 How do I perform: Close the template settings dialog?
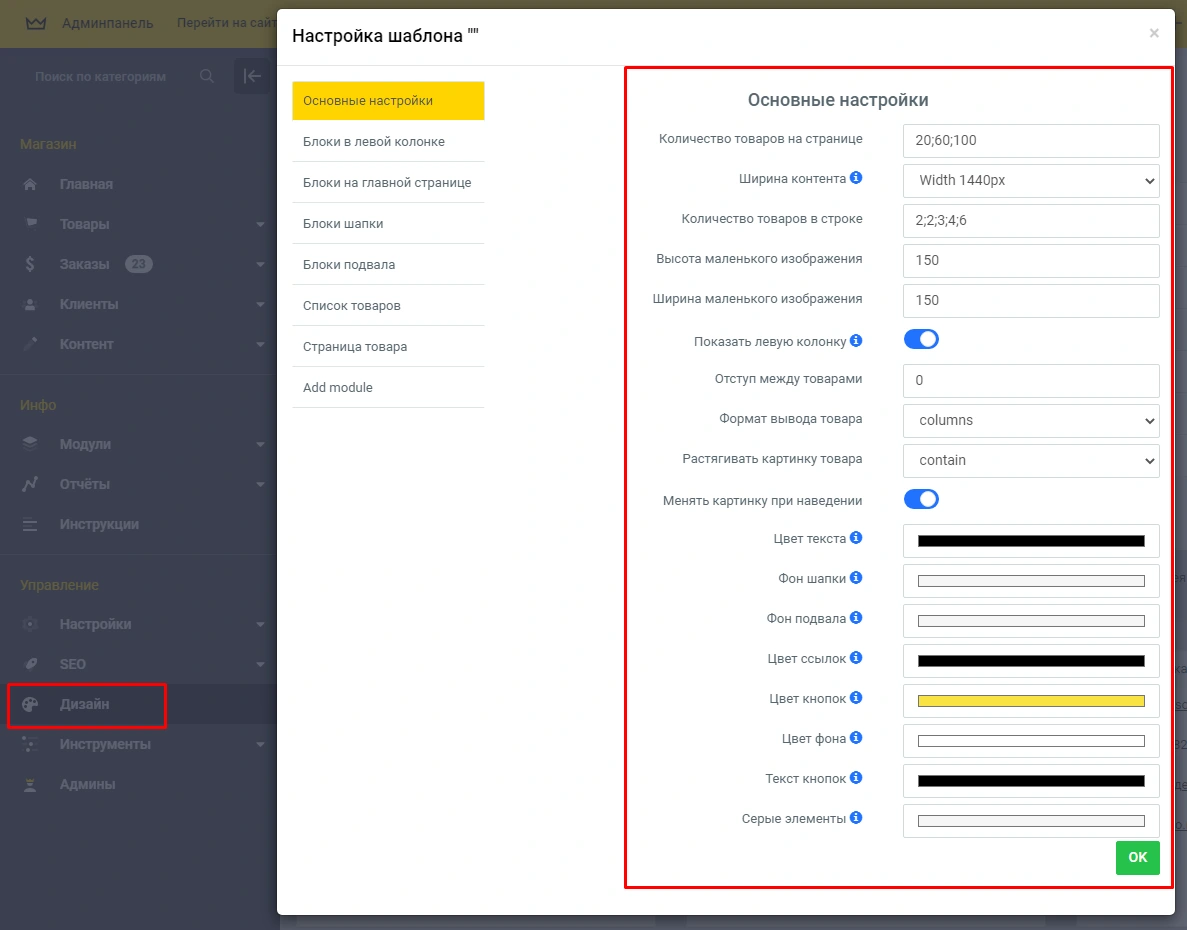click(1154, 34)
